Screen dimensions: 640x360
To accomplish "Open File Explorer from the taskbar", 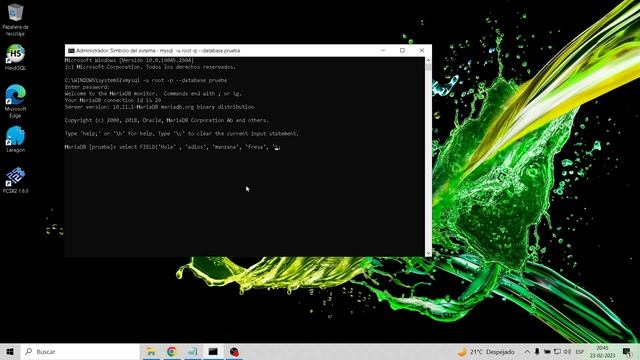I will coord(151,351).
